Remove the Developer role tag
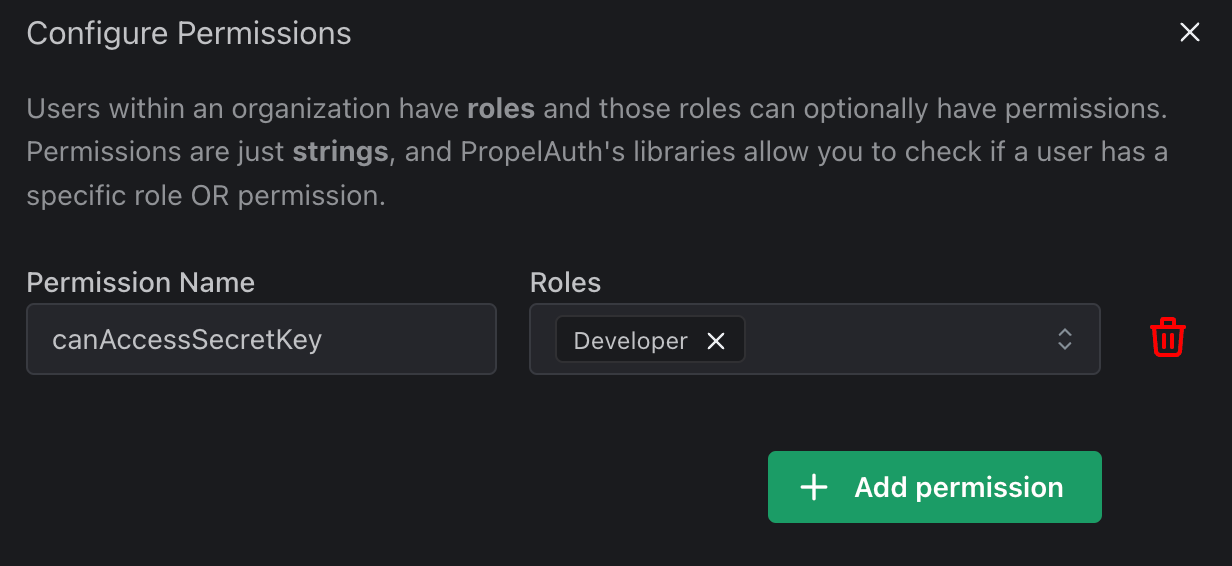Screen dimensions: 1232x566 pos(716,341)
